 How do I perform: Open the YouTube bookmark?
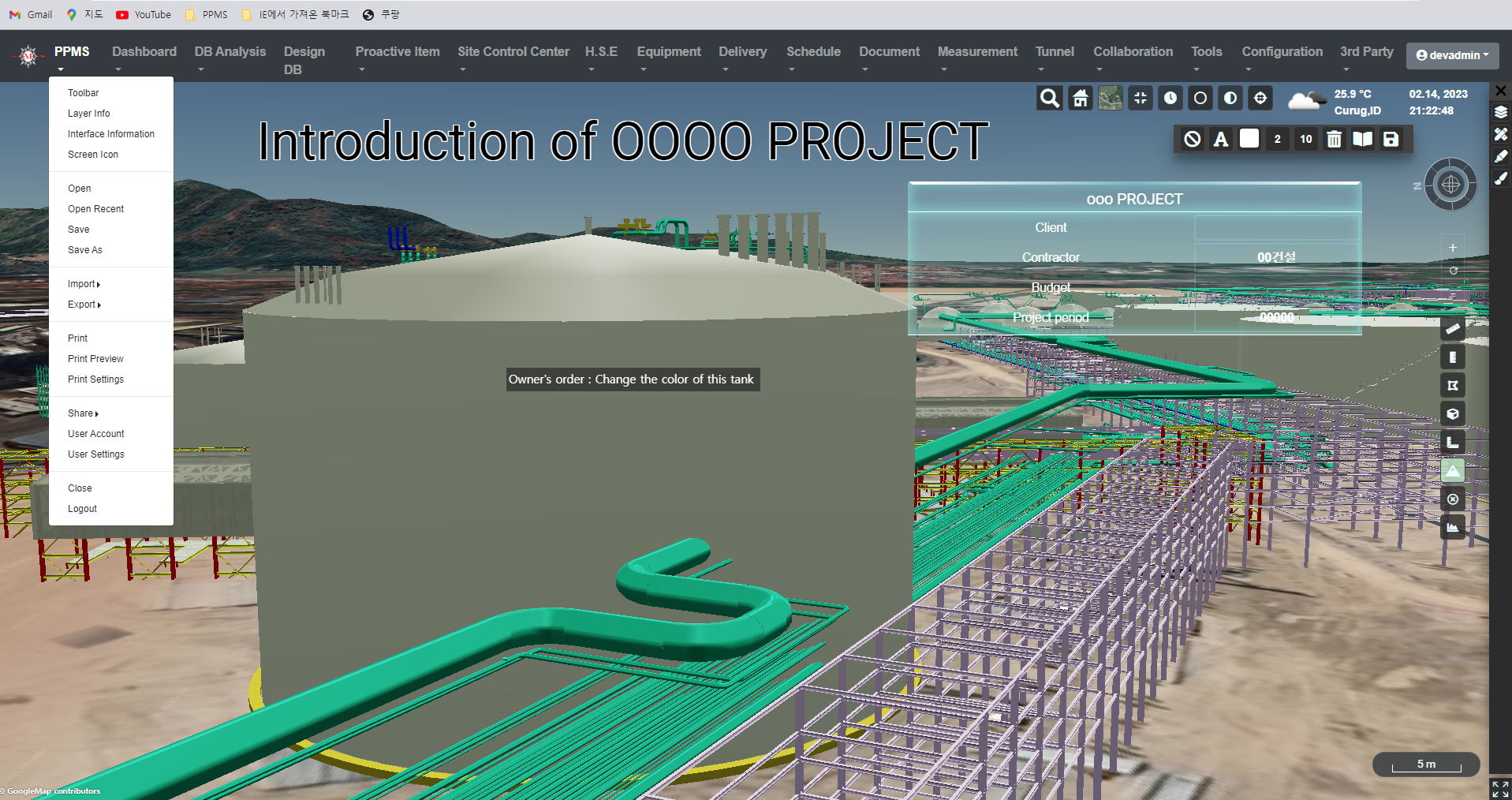[x=144, y=14]
